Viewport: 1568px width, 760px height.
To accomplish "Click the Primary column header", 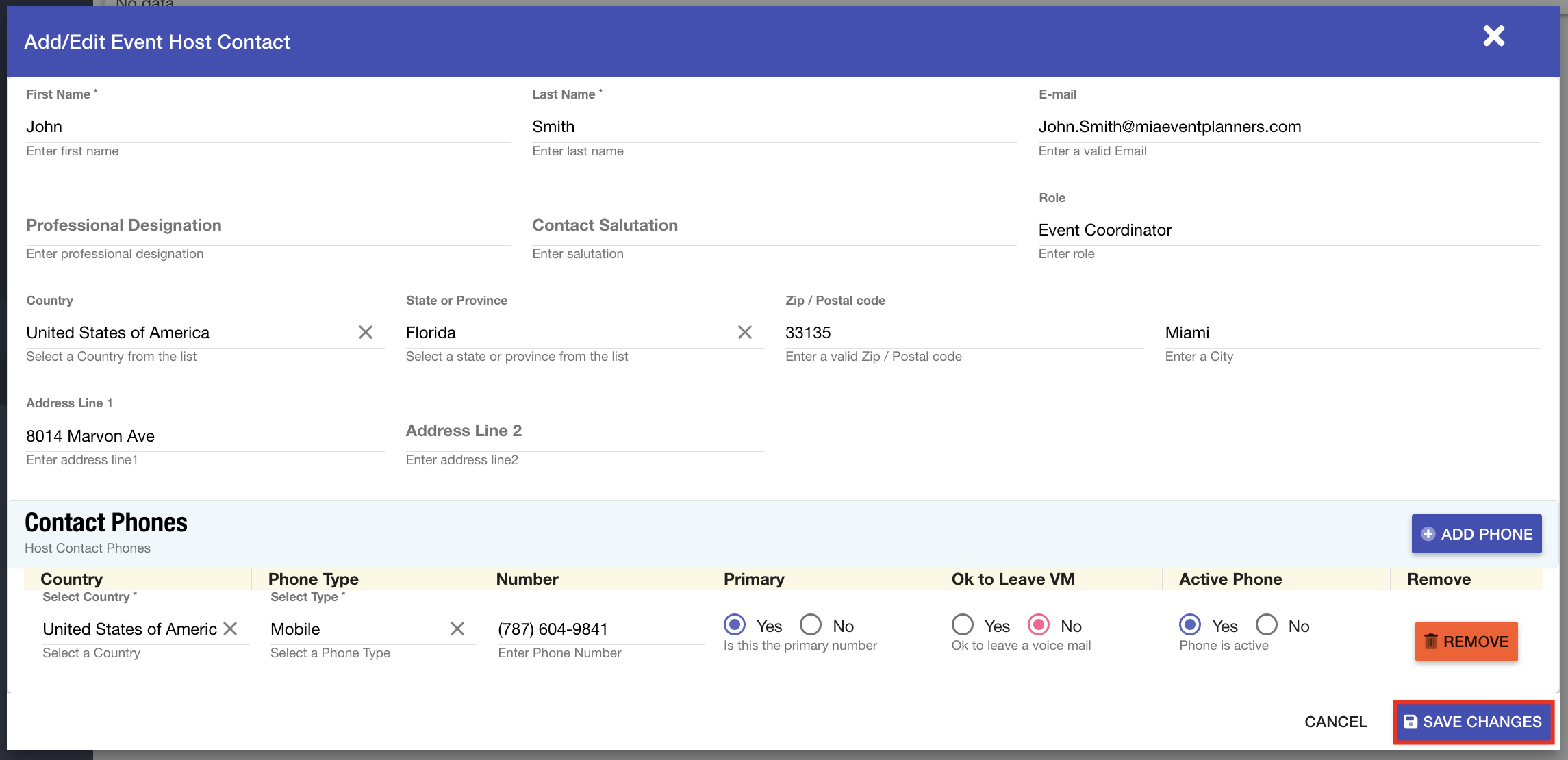I will click(x=754, y=579).
